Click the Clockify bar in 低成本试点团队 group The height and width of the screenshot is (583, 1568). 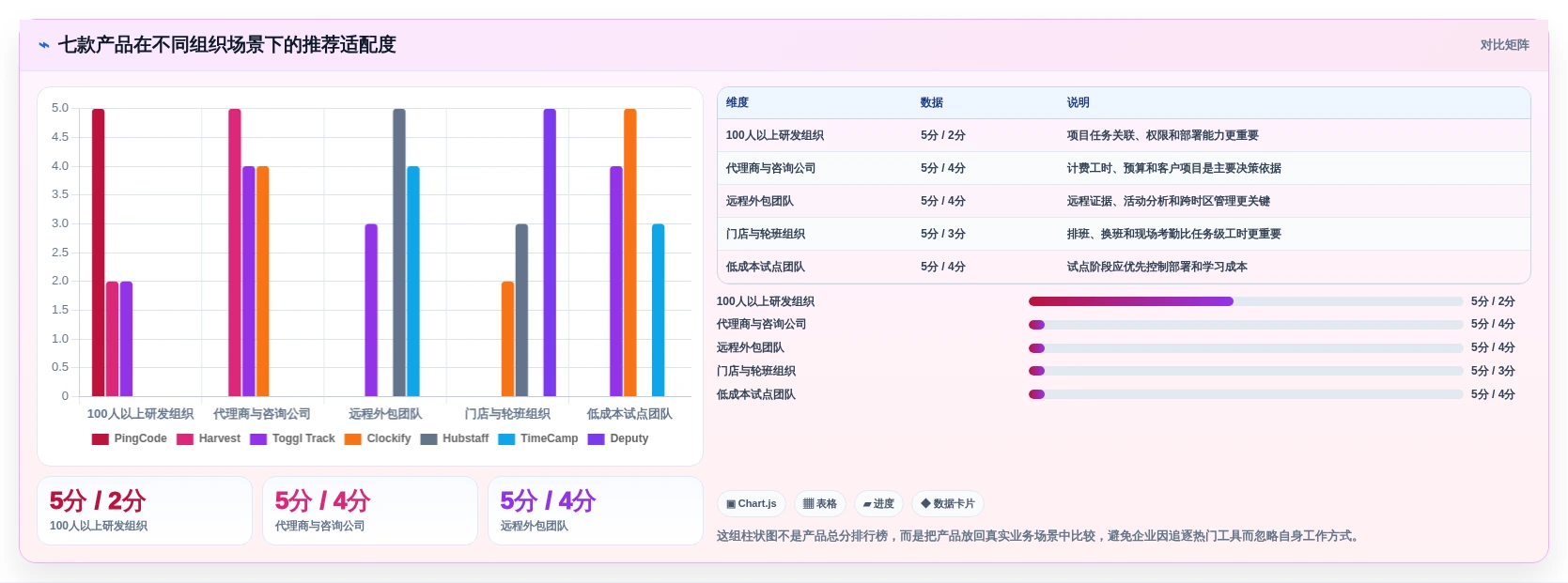pos(630,253)
